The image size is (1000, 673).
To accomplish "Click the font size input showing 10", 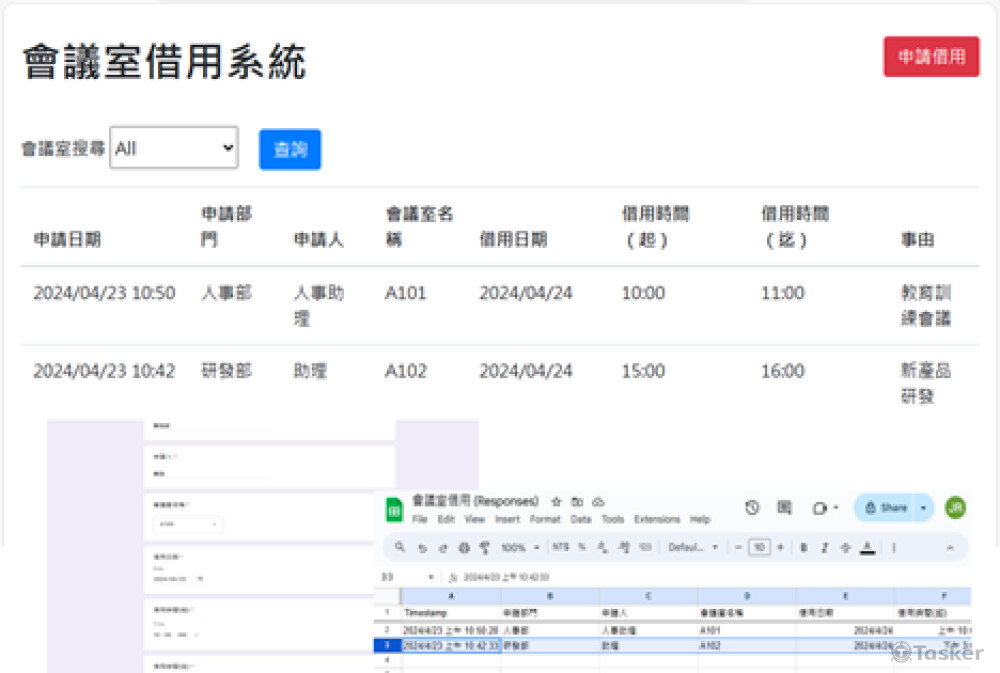I will 759,547.
